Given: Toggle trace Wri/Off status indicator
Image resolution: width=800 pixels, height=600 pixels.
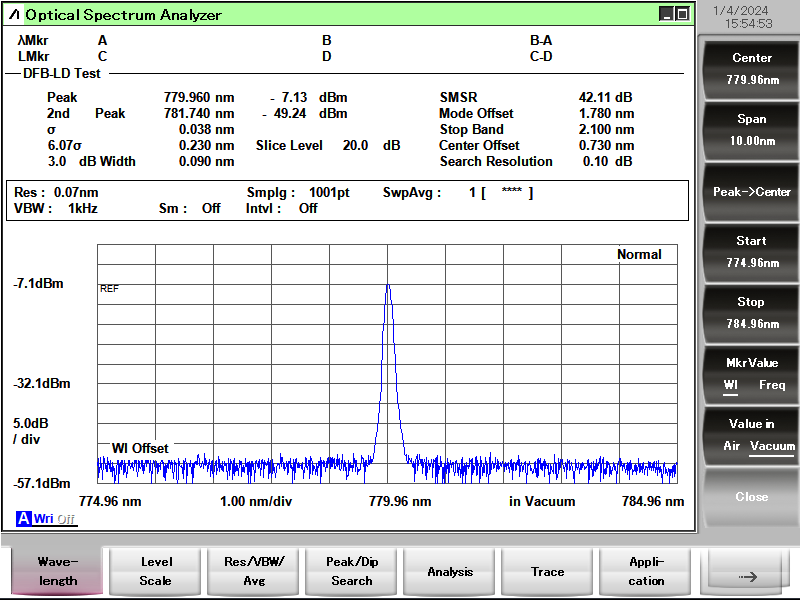Looking at the screenshot, I should 54,519.
